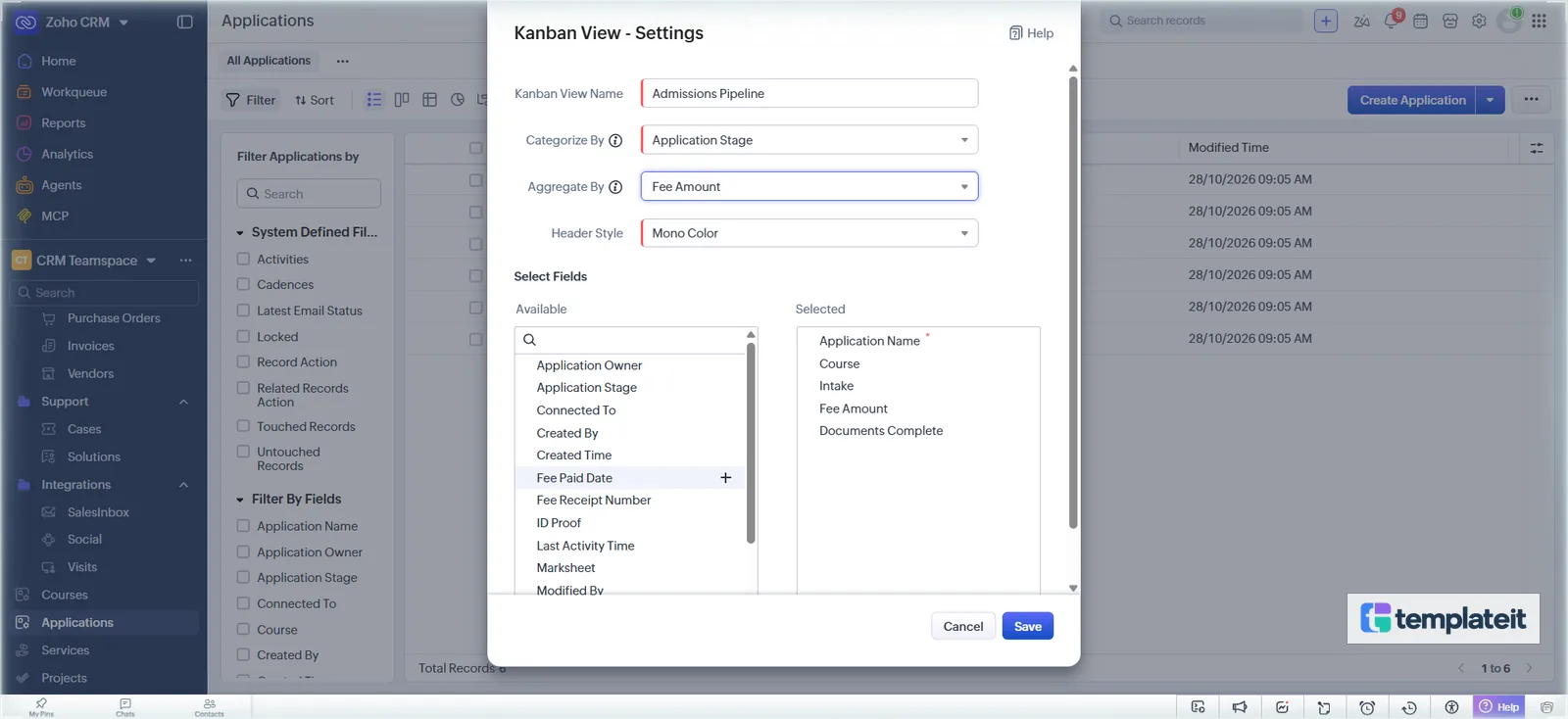Click the Kanban View Name field
The width and height of the screenshot is (1568, 719).
809,93
